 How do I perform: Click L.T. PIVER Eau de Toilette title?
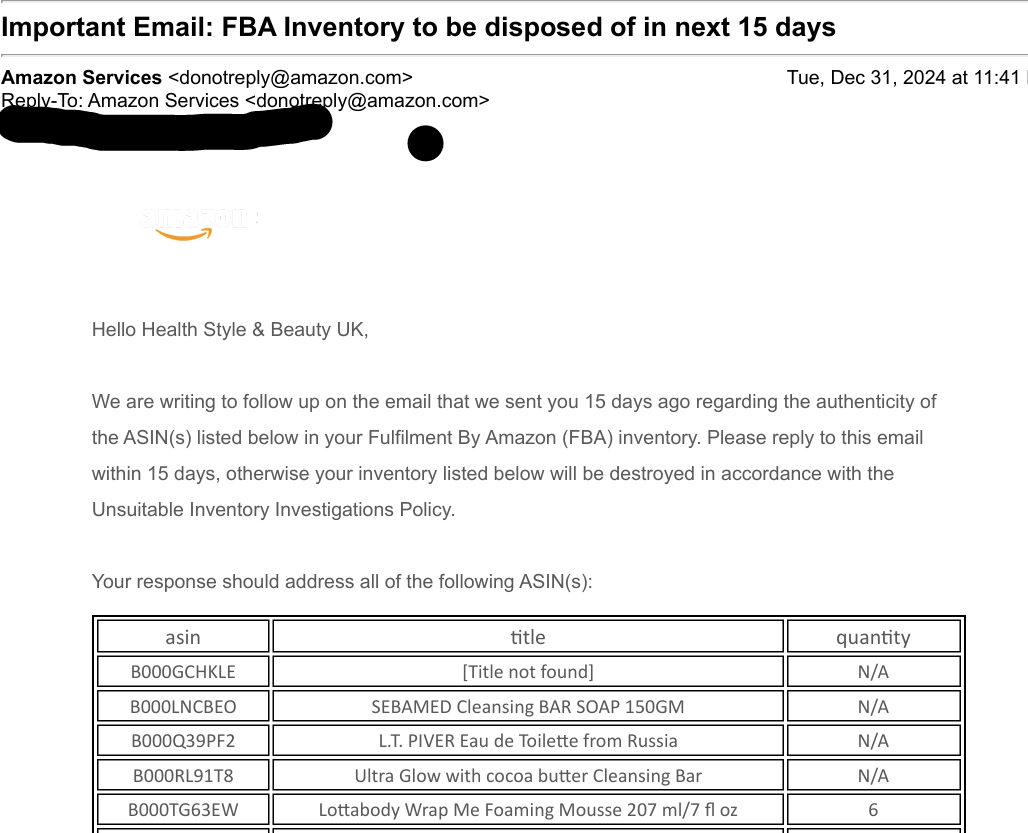tap(528, 741)
